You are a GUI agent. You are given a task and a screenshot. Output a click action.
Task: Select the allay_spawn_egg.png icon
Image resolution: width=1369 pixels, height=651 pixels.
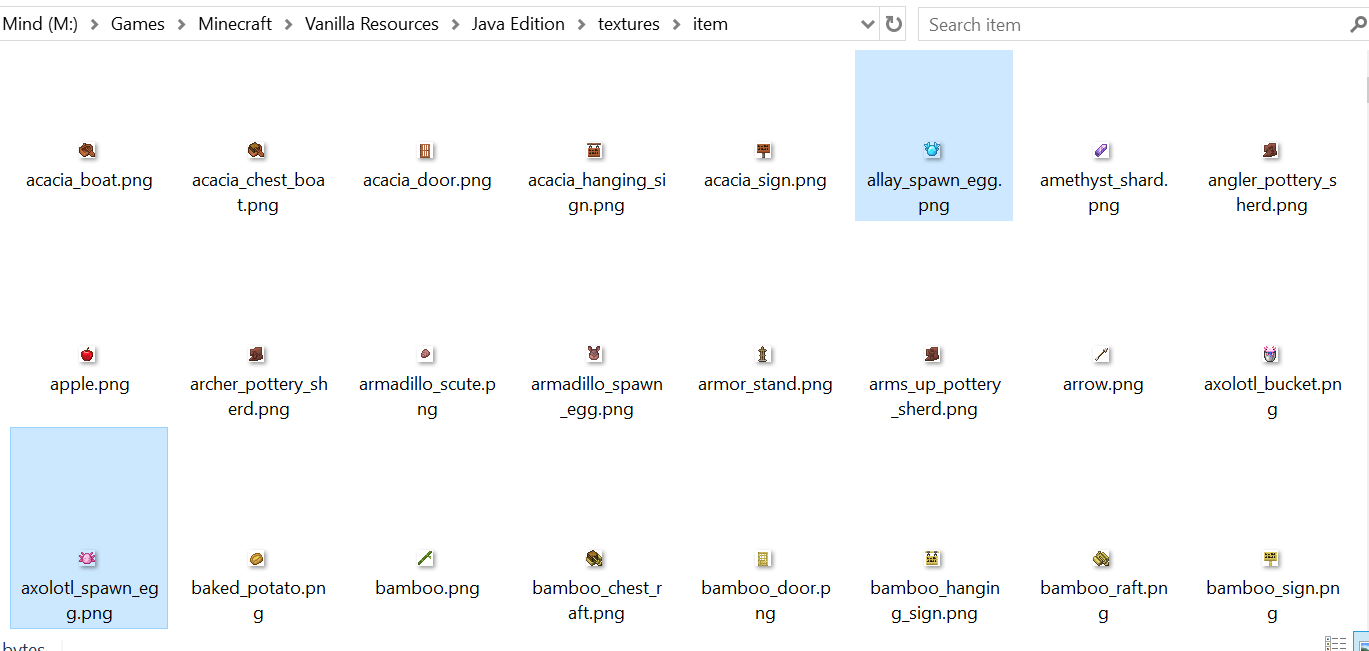[933, 151]
